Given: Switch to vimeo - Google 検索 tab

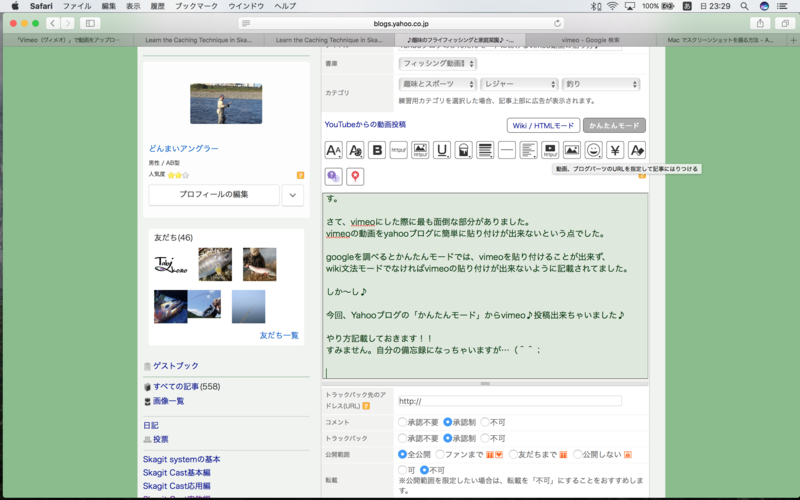Looking at the screenshot, I should coord(591,40).
